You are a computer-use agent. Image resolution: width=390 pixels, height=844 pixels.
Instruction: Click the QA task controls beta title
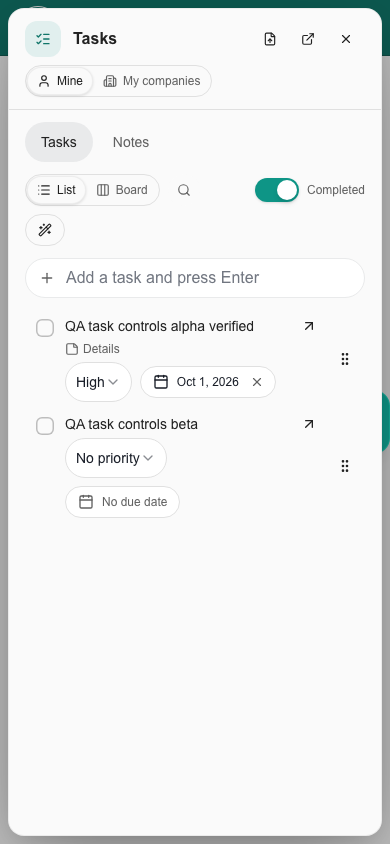tap(131, 424)
